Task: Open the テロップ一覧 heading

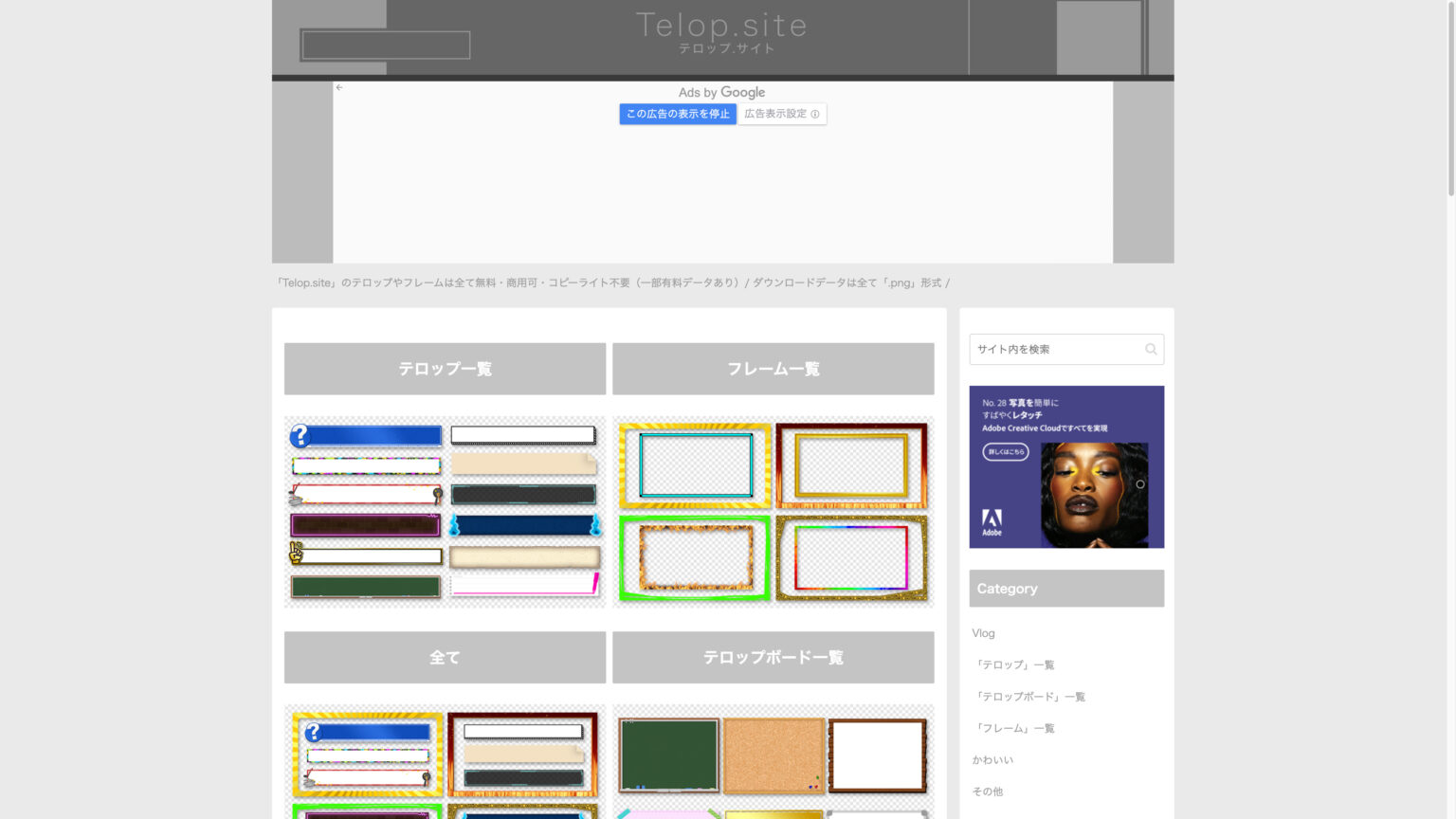Action: [x=445, y=369]
